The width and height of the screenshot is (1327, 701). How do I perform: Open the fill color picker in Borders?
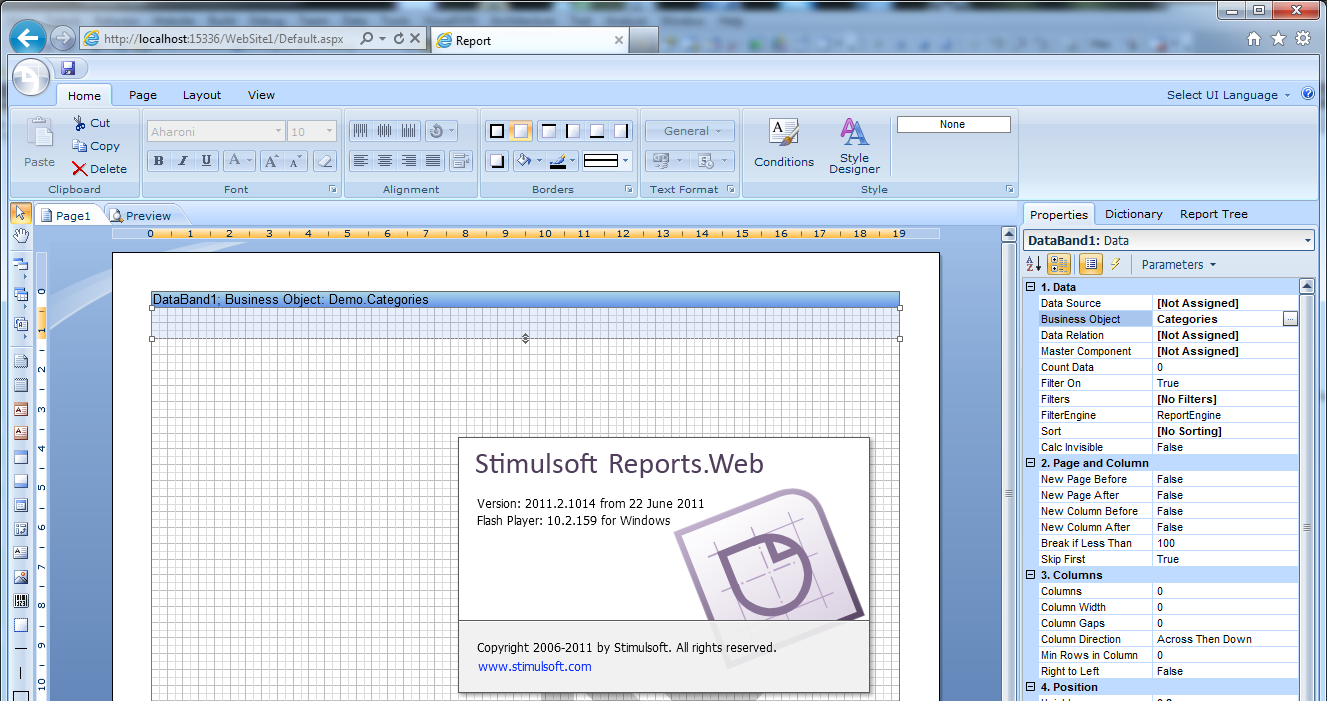pyautogui.click(x=528, y=161)
